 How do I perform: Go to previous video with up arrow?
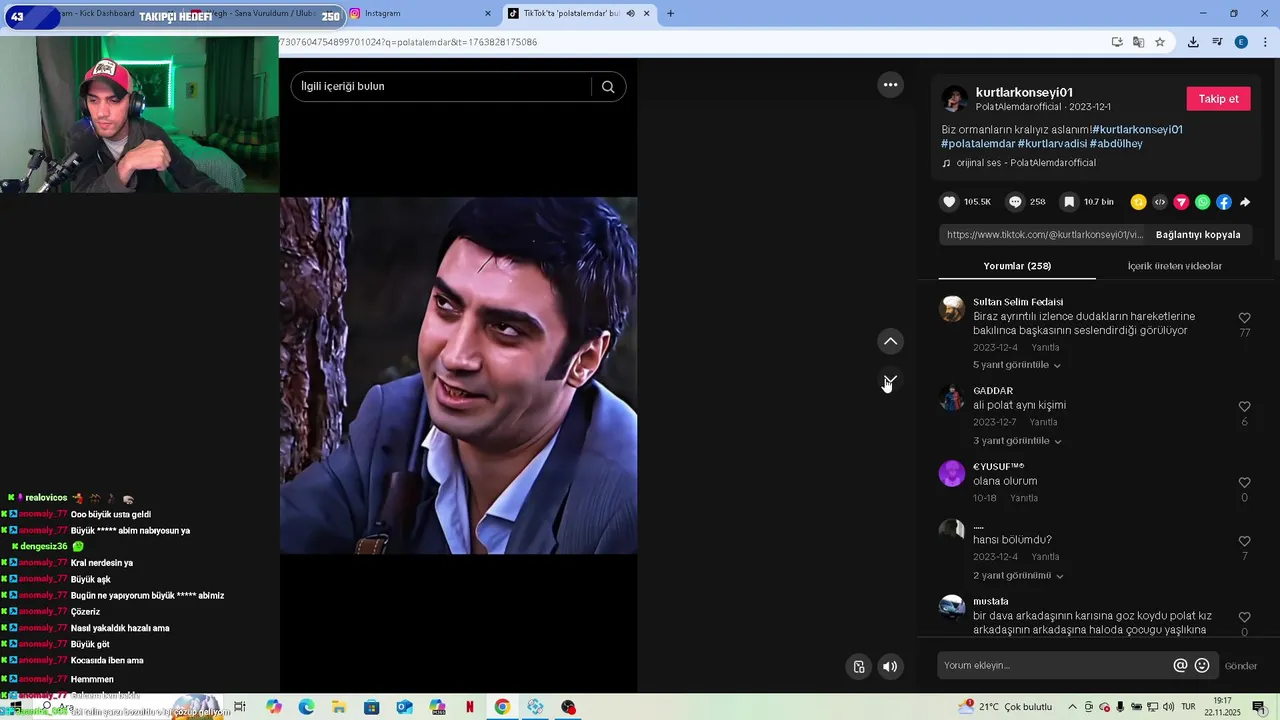tap(890, 342)
